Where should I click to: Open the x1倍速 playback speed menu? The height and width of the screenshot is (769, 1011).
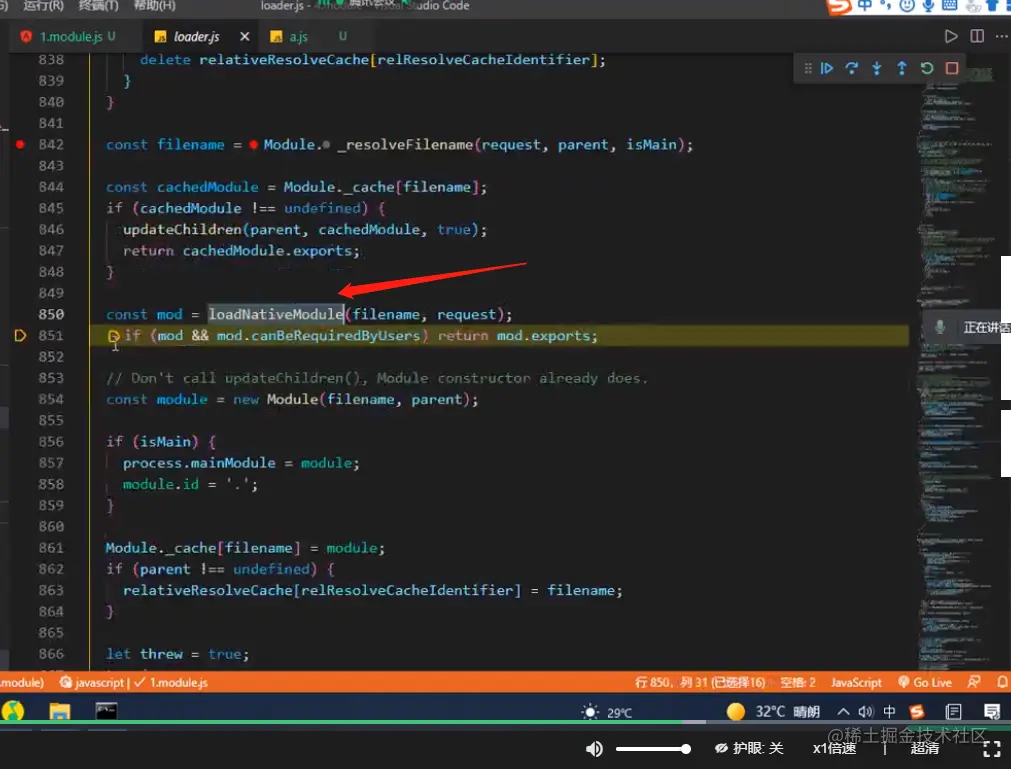(x=834, y=748)
